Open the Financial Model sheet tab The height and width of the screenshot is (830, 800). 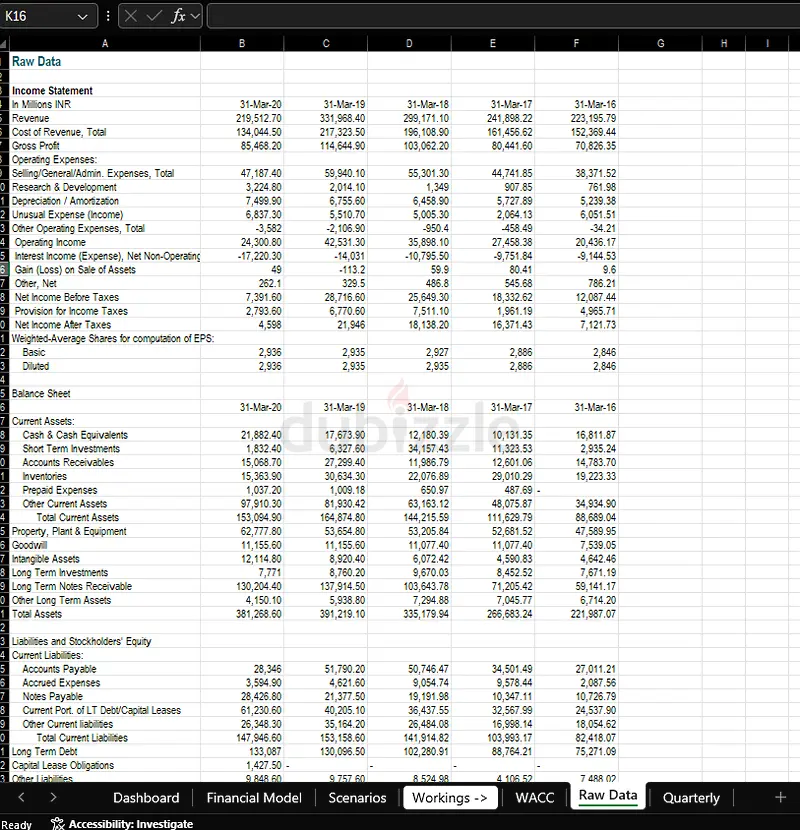[x=253, y=797]
